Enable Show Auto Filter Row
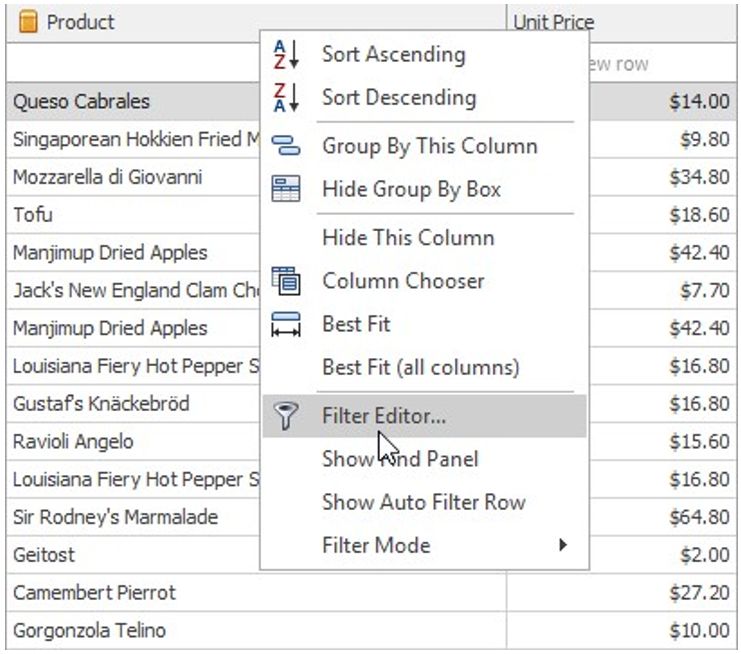Image resolution: width=741 pixels, height=654 pixels. click(423, 502)
